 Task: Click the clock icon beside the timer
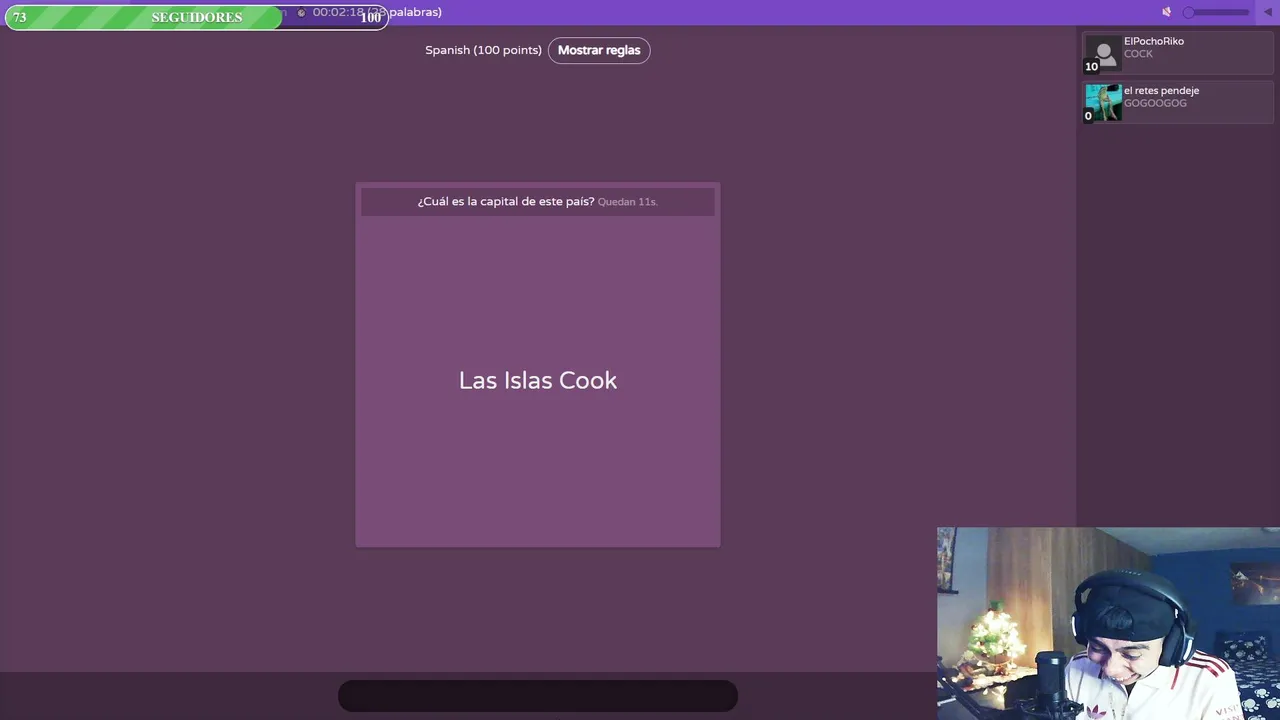301,13
